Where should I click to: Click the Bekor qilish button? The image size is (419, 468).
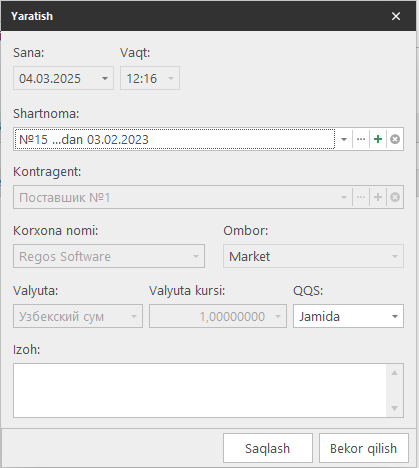click(363, 448)
